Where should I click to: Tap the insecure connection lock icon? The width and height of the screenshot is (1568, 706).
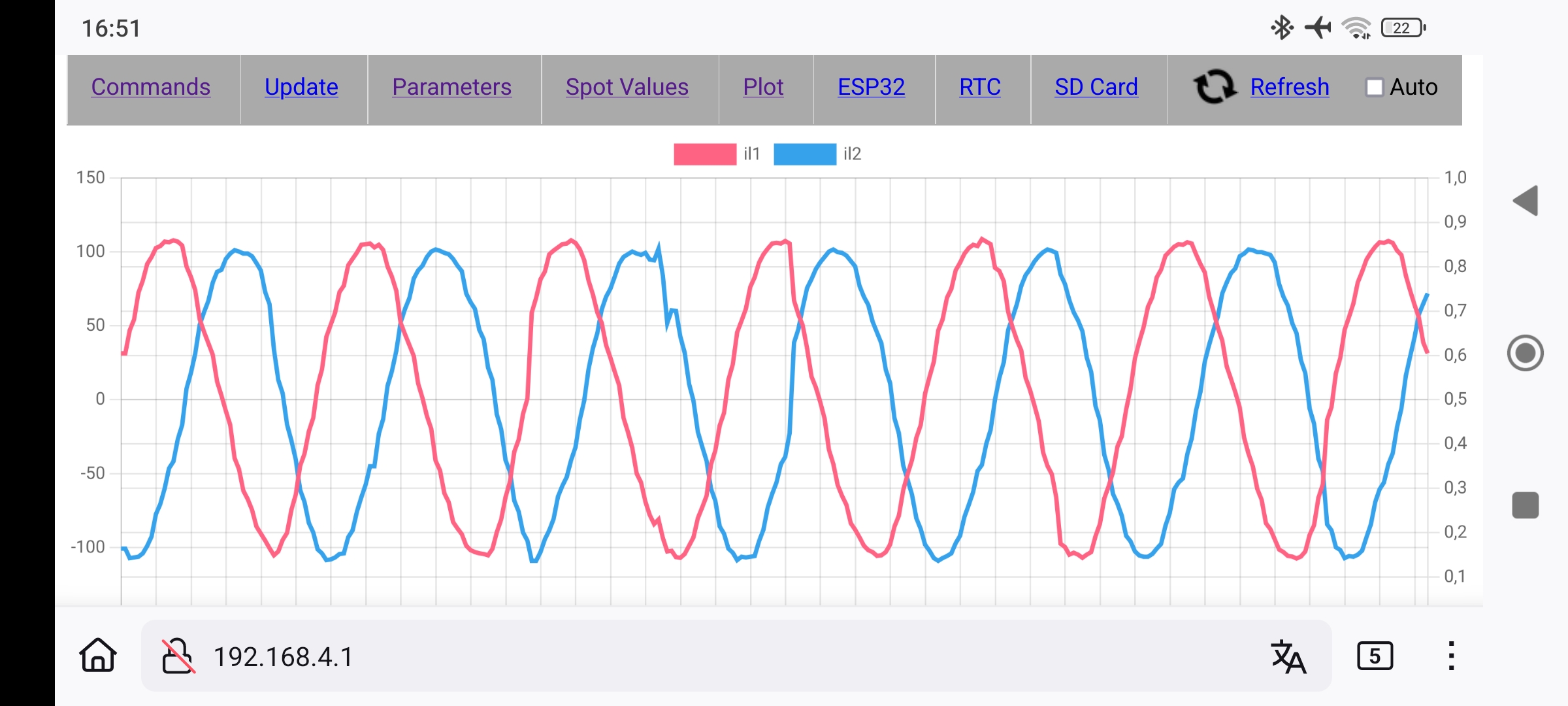click(178, 656)
